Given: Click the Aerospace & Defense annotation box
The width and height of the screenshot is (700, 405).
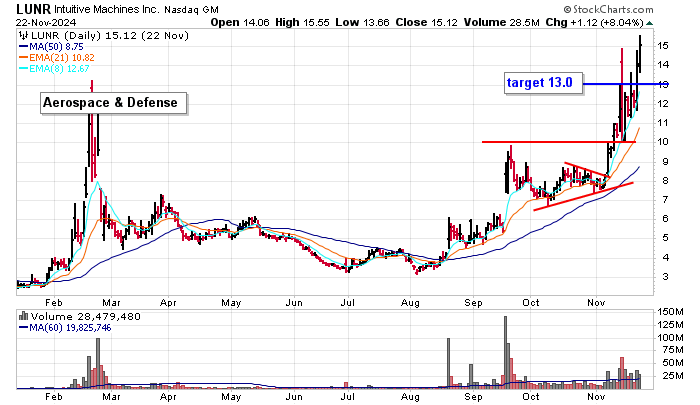Looking at the screenshot, I should 113,103.
